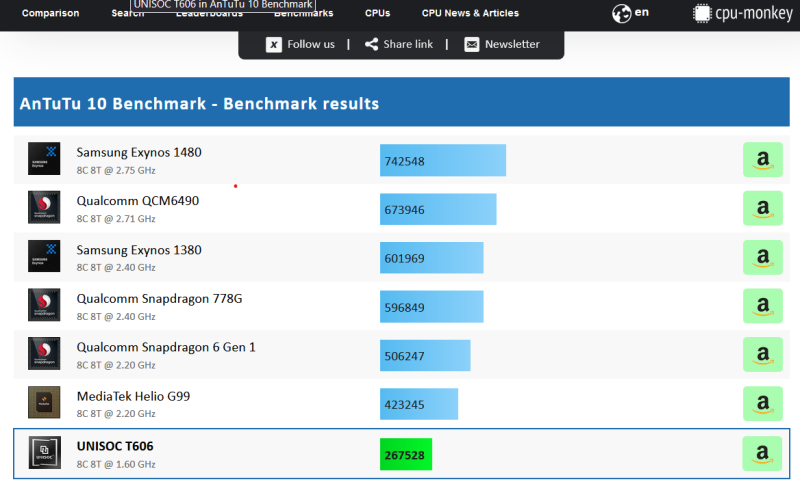Click the Samsung Exynos 1480 chip thumbnail
Image resolution: width=800 pixels, height=484 pixels.
[x=44, y=159]
